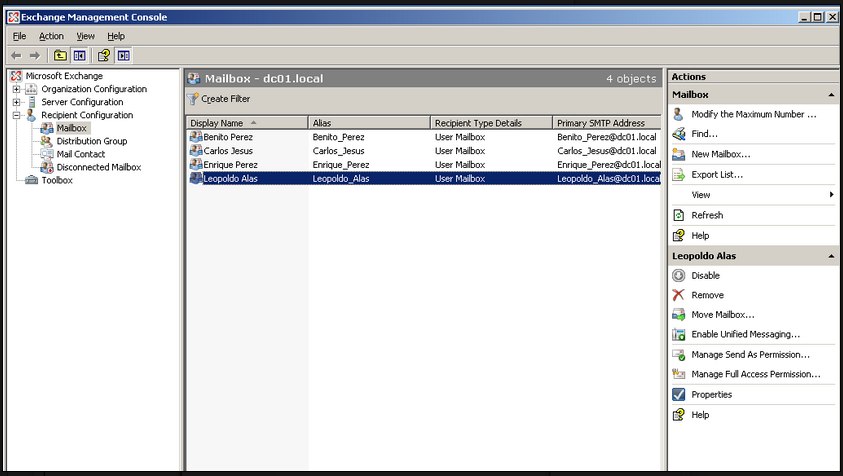This screenshot has height=476, width=843.
Task: Click the Enrique Perez mailbox row icon
Action: [x=196, y=165]
